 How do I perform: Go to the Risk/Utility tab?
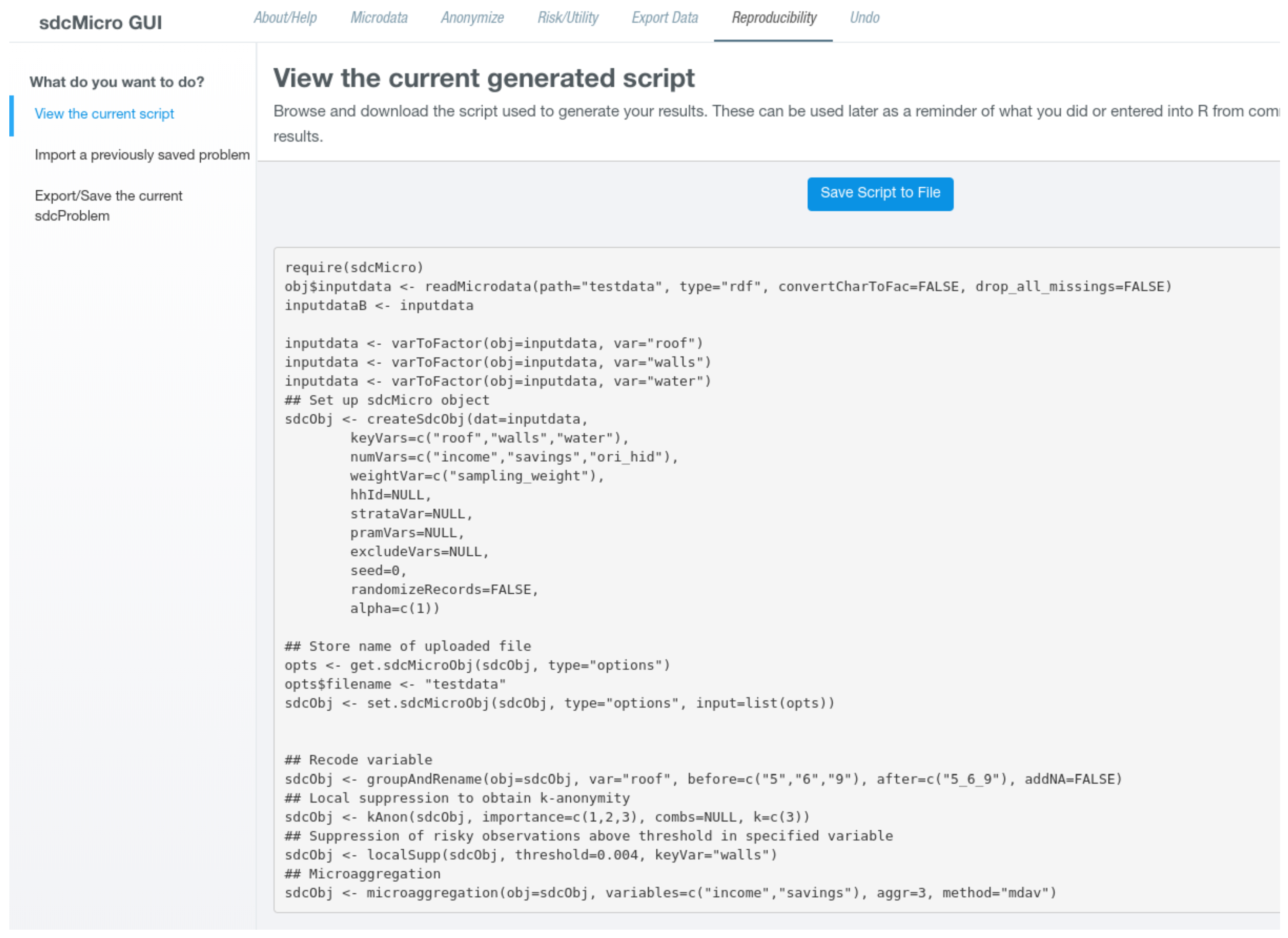pyautogui.click(x=568, y=18)
